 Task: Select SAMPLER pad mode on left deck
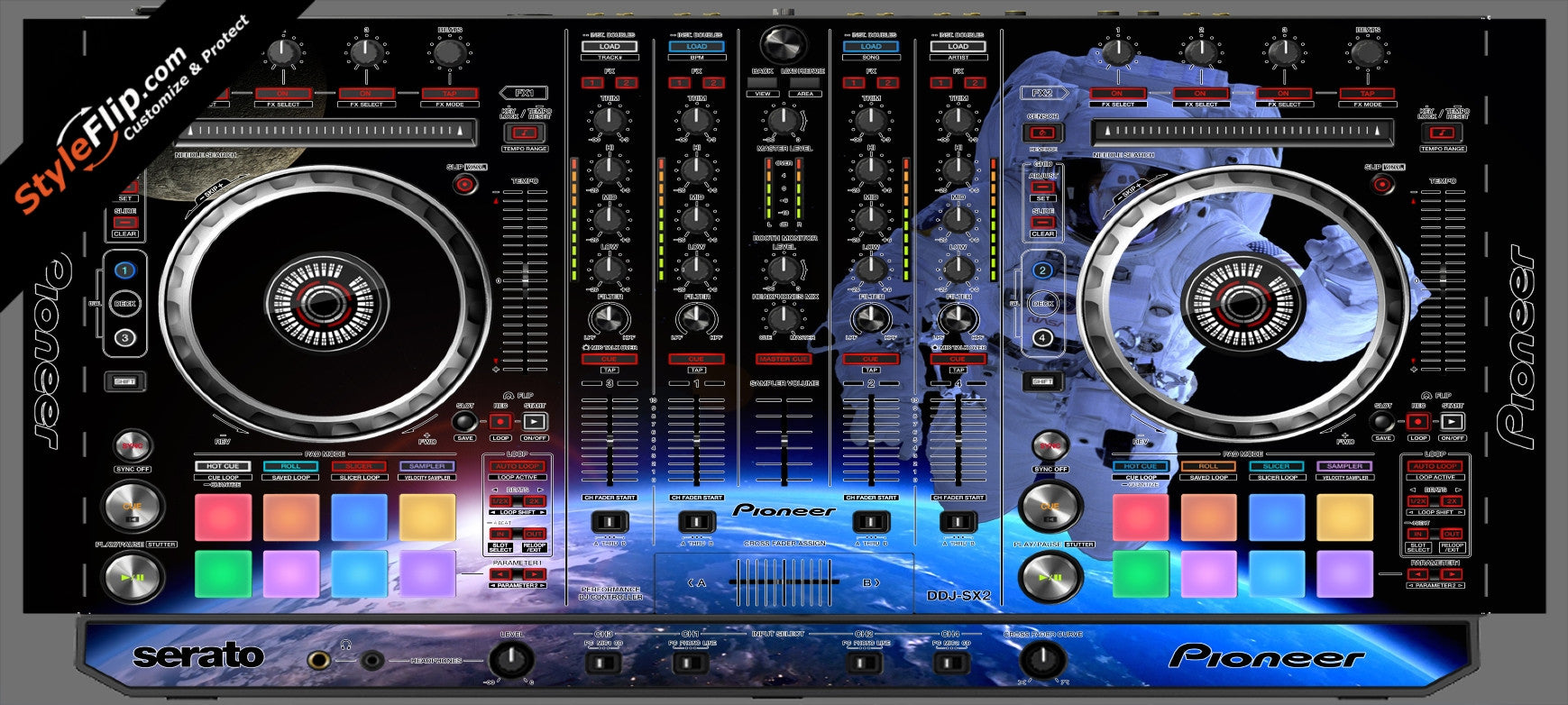[x=427, y=466]
